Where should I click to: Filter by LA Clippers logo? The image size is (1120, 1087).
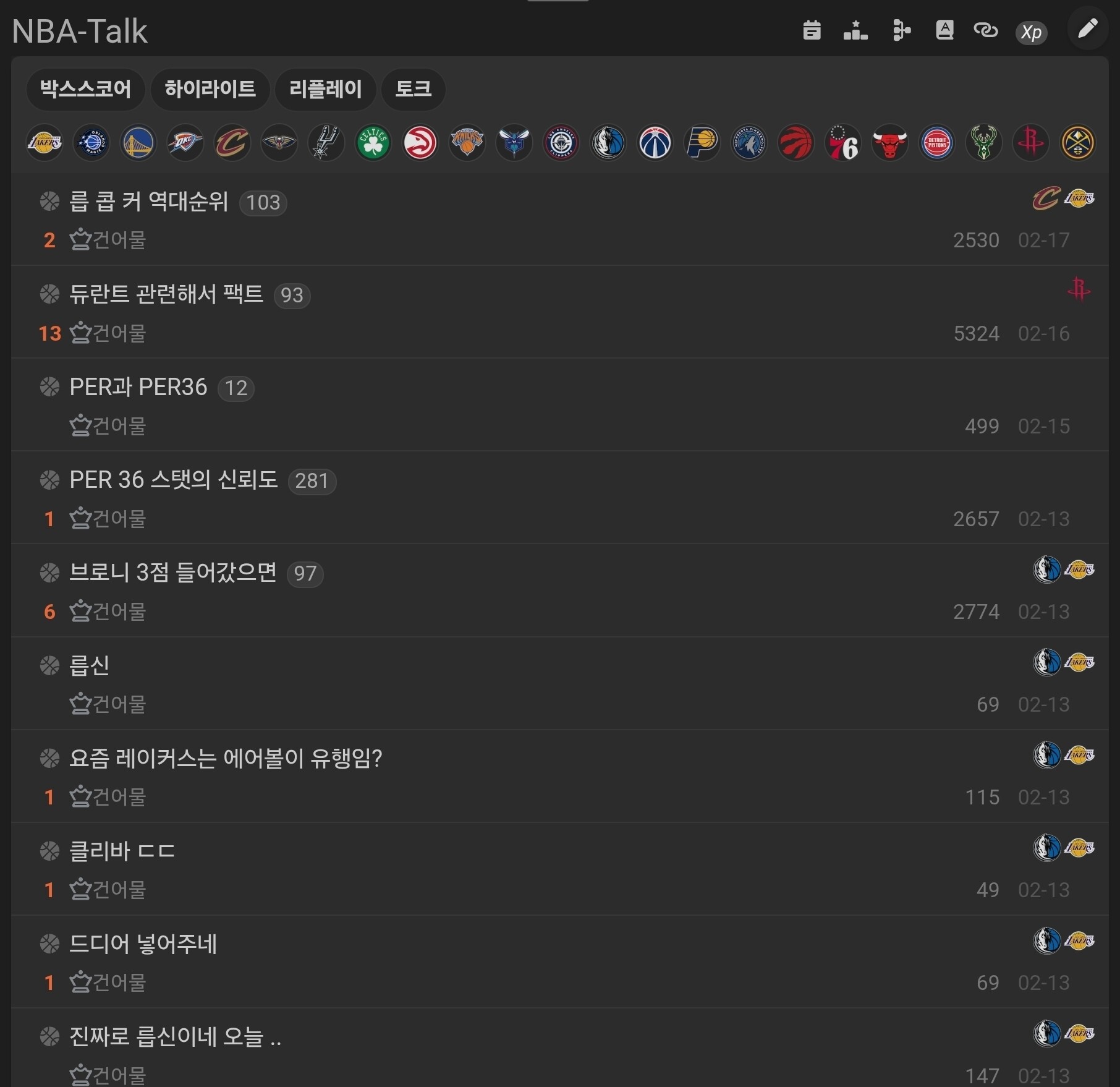tap(561, 143)
